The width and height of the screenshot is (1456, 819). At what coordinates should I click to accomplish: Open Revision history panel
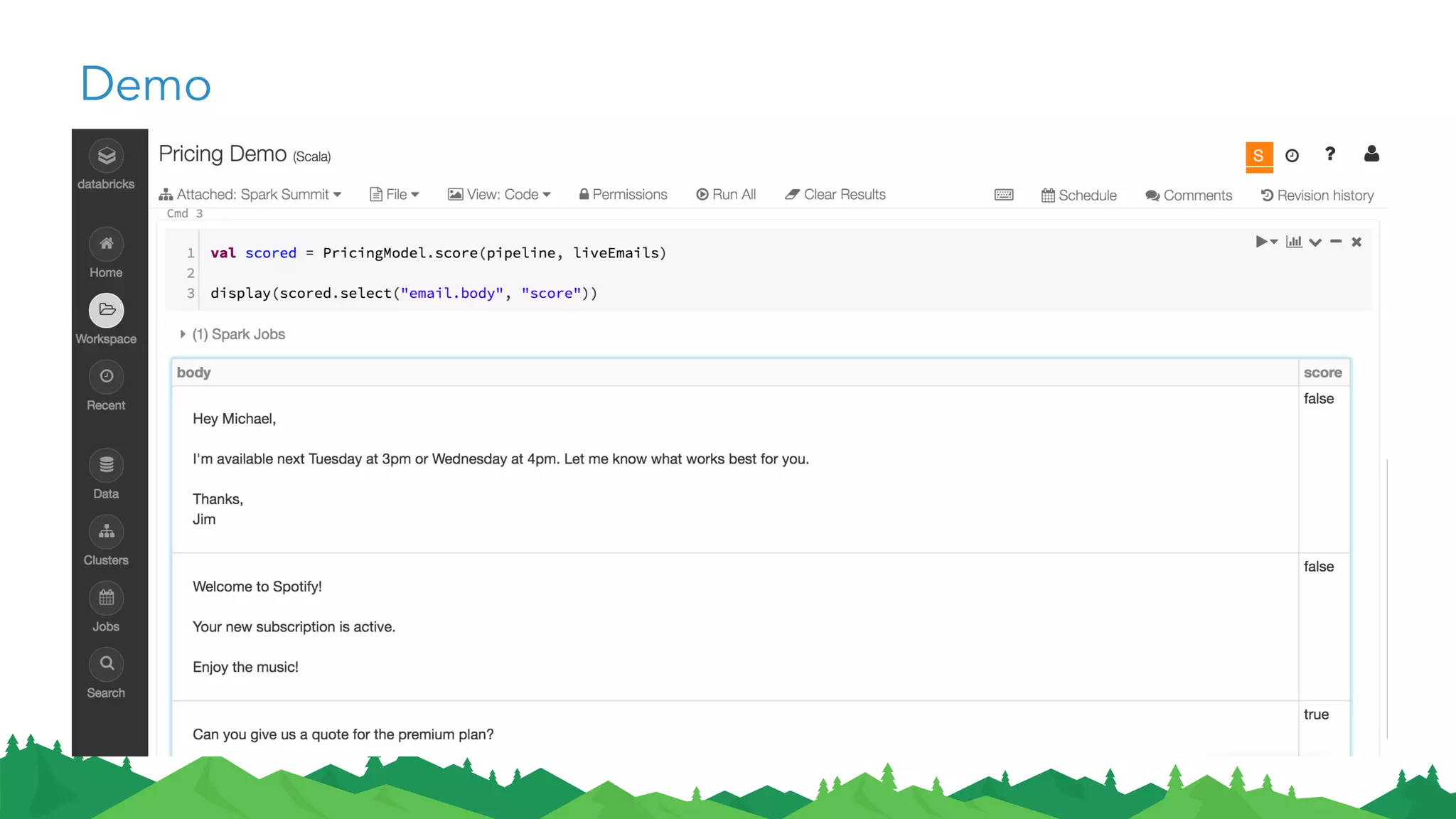coord(1317,196)
